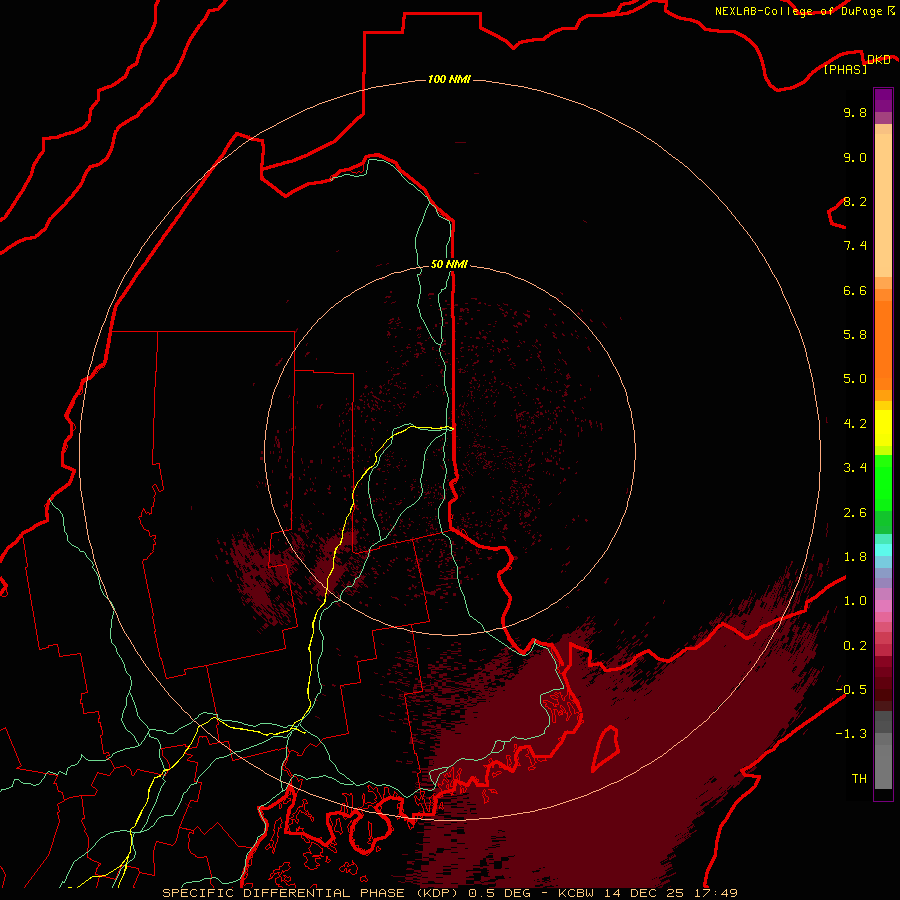This screenshot has width=900, height=900.
Task: Click the 50 NMI range ring label
Action: point(449,264)
